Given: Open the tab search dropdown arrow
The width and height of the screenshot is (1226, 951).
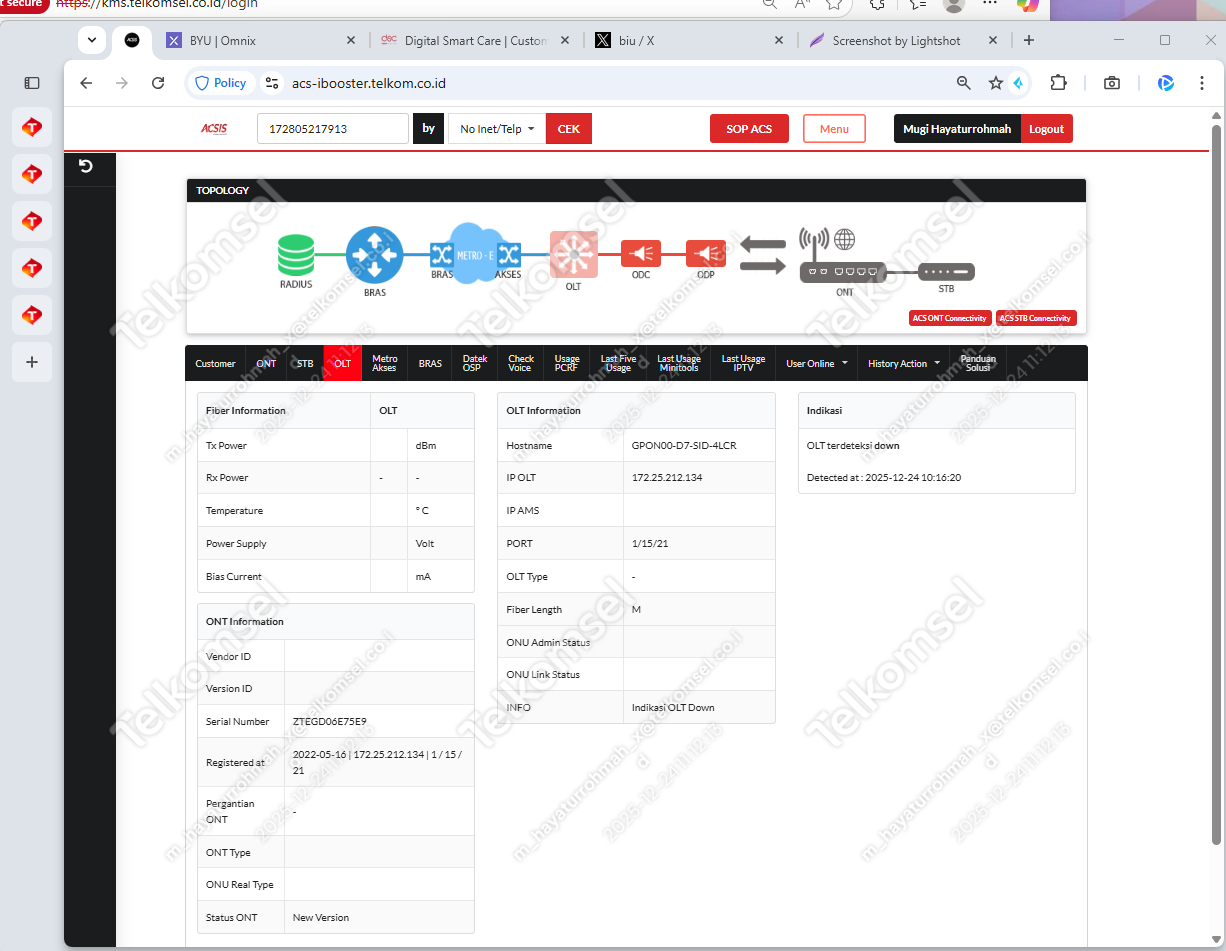Looking at the screenshot, I should coord(92,40).
